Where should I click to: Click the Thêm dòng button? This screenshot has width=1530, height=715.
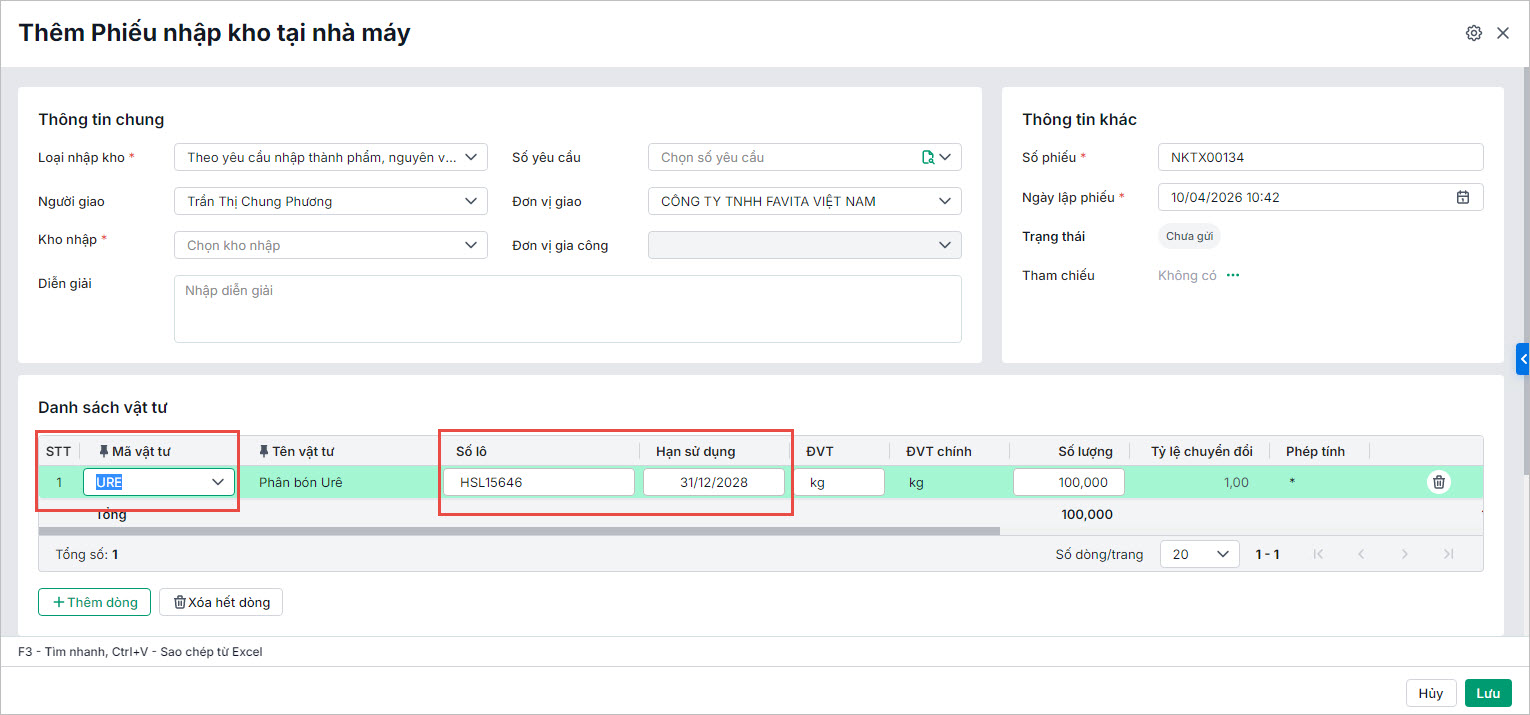[x=94, y=602]
